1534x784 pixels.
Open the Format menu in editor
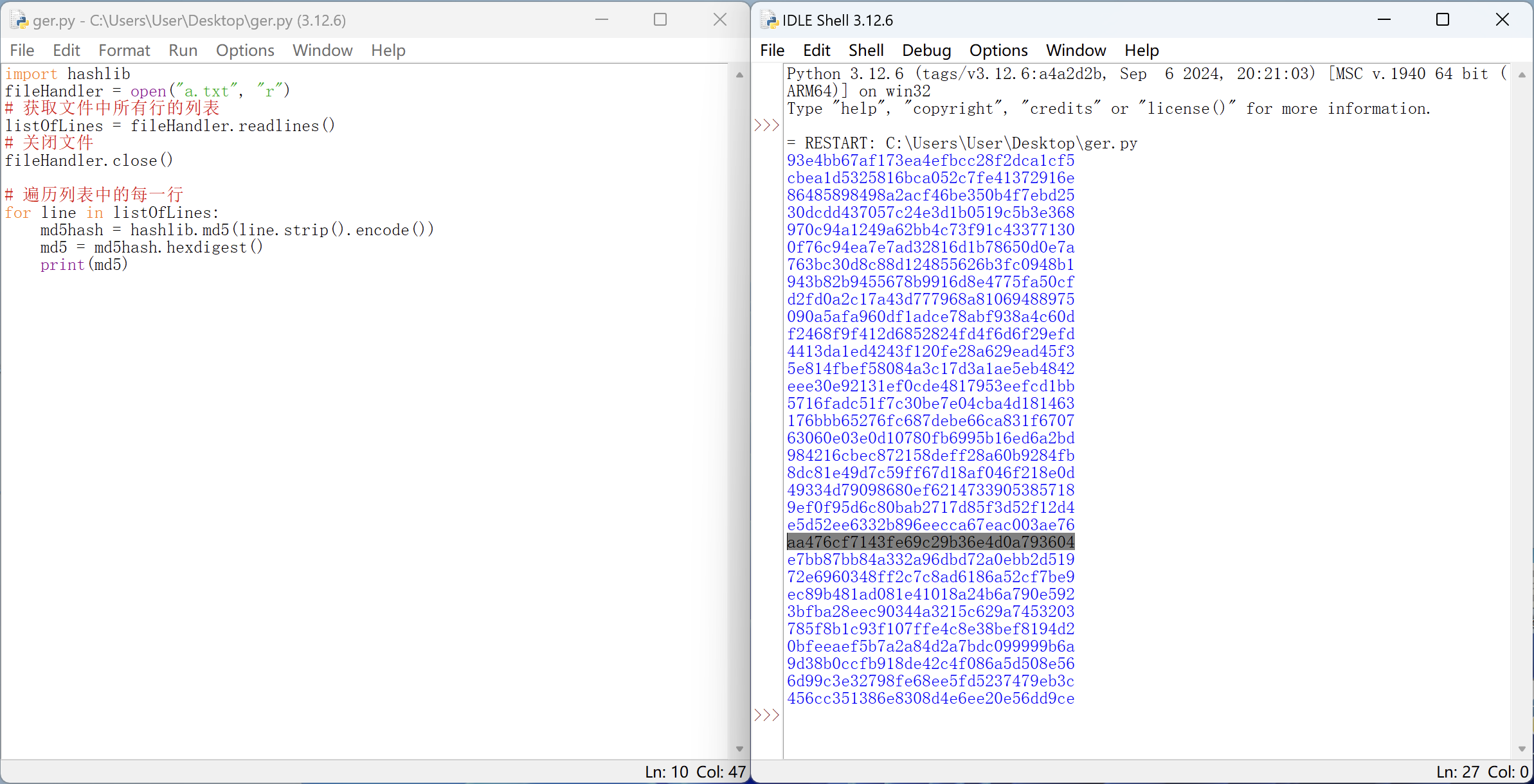(x=124, y=50)
